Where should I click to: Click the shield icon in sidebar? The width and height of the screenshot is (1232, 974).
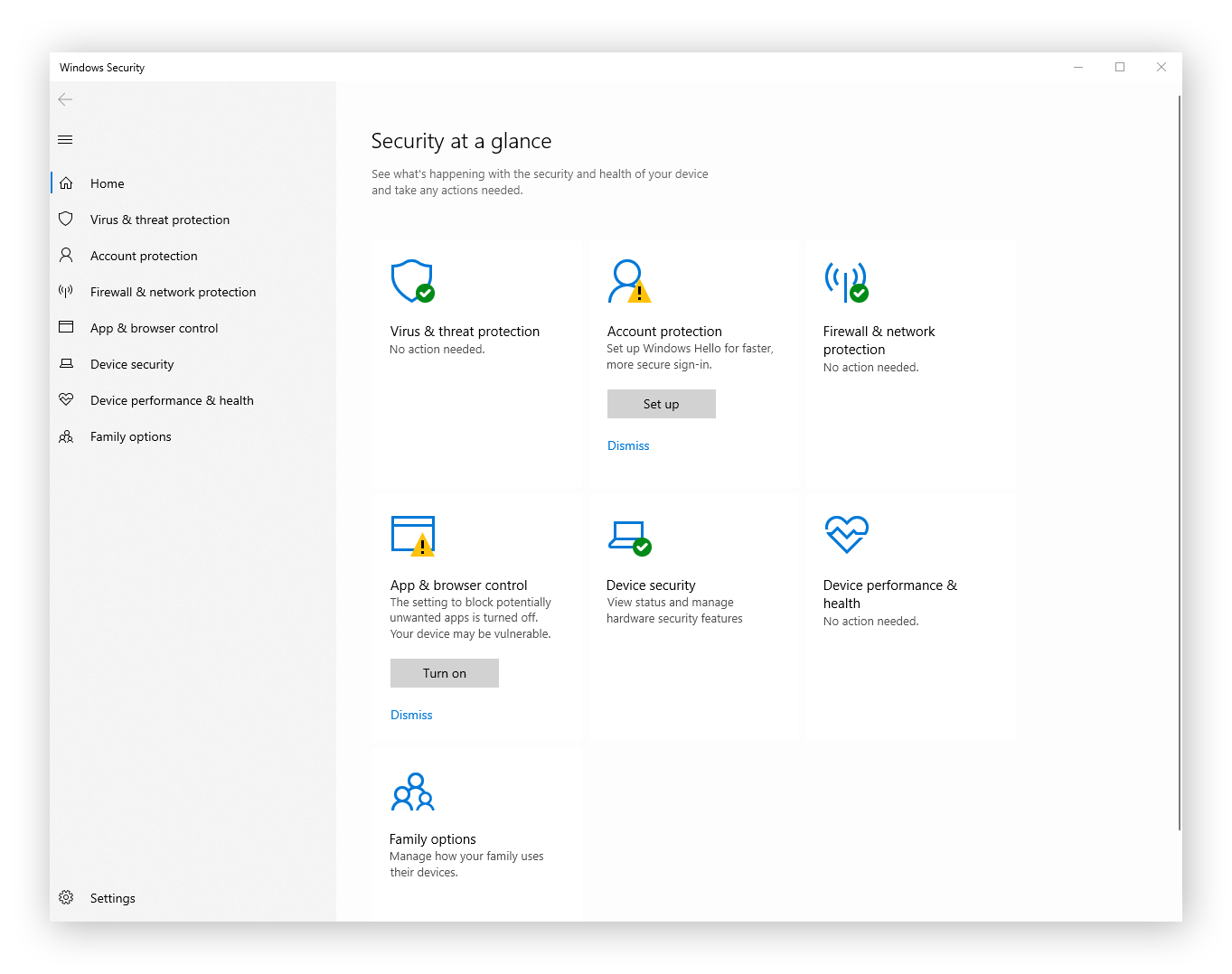coord(66,219)
